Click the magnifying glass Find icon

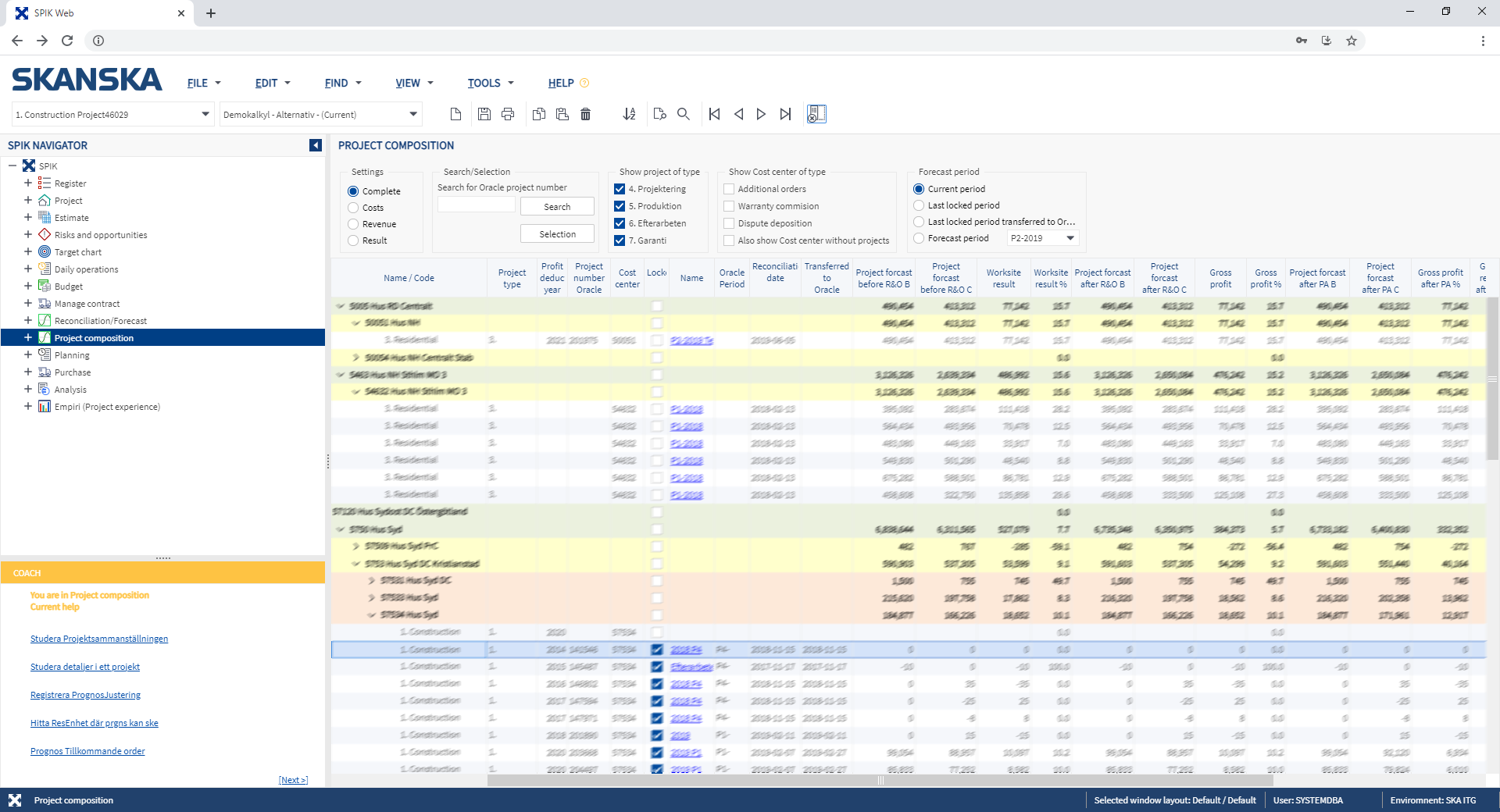[x=684, y=114]
